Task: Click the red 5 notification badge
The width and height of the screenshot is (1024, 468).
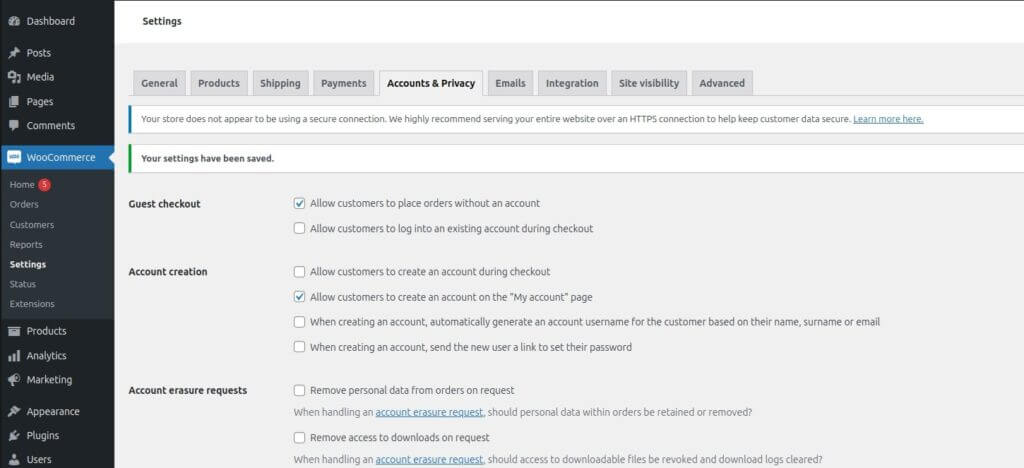Action: [44, 185]
